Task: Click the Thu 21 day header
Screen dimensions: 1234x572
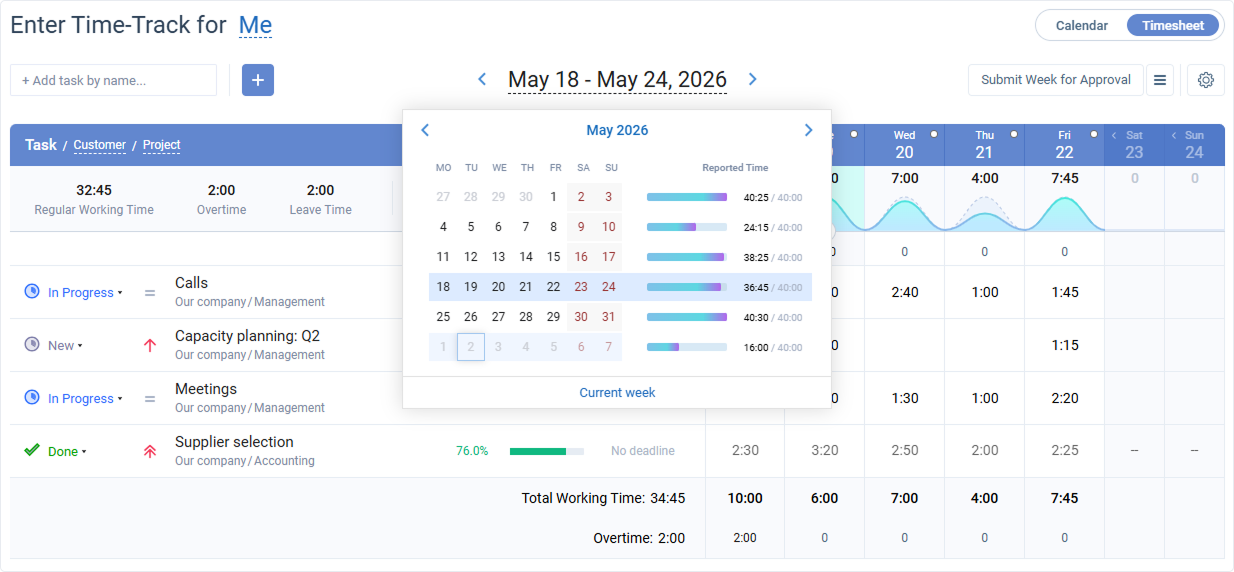Action: click(x=984, y=145)
